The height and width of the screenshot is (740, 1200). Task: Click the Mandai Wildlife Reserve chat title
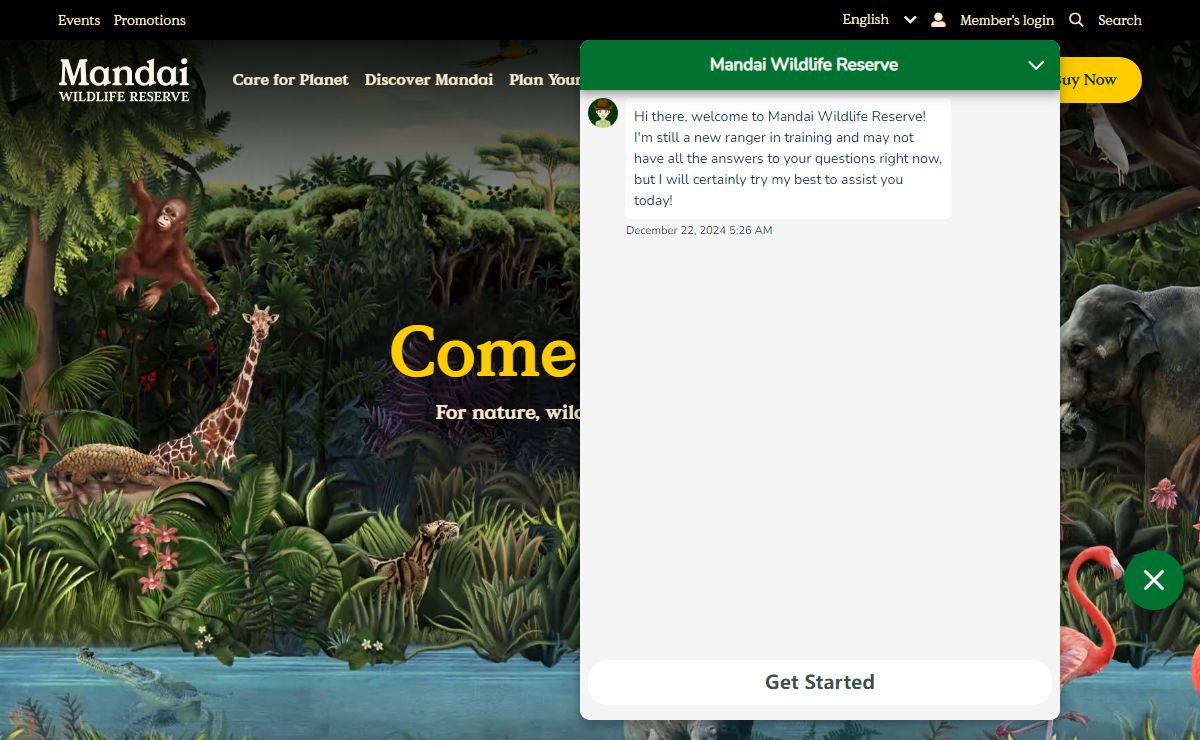[x=804, y=65]
